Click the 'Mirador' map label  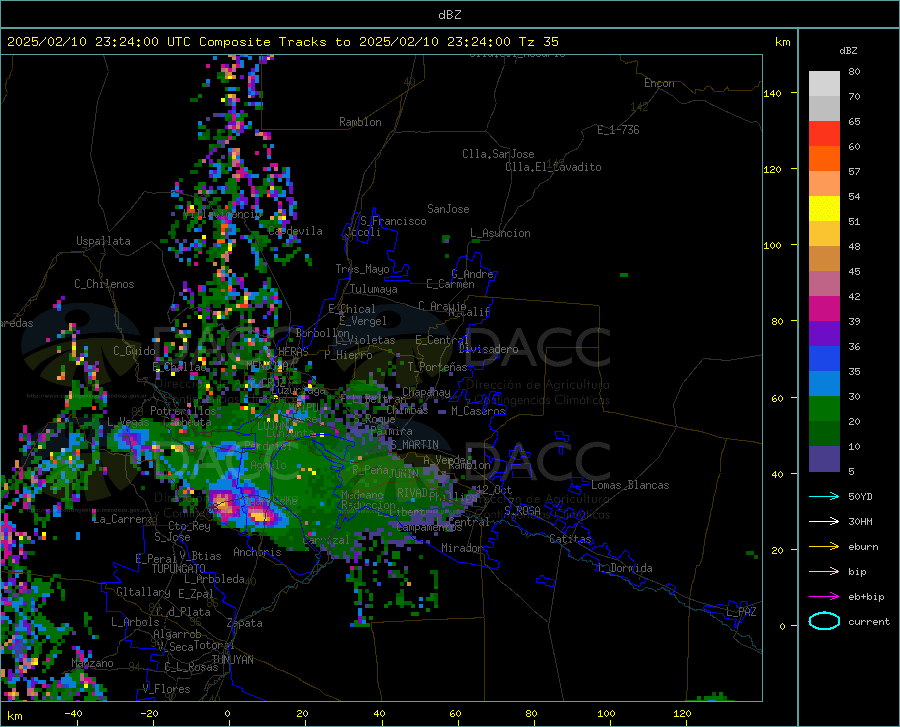tap(461, 548)
